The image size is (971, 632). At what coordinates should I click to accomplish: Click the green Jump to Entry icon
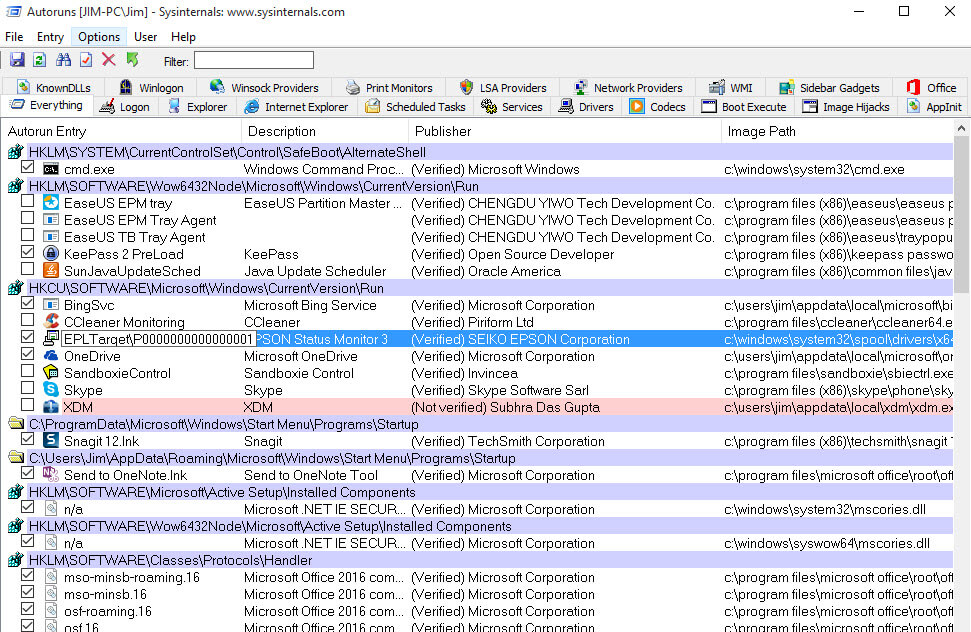click(x=132, y=60)
